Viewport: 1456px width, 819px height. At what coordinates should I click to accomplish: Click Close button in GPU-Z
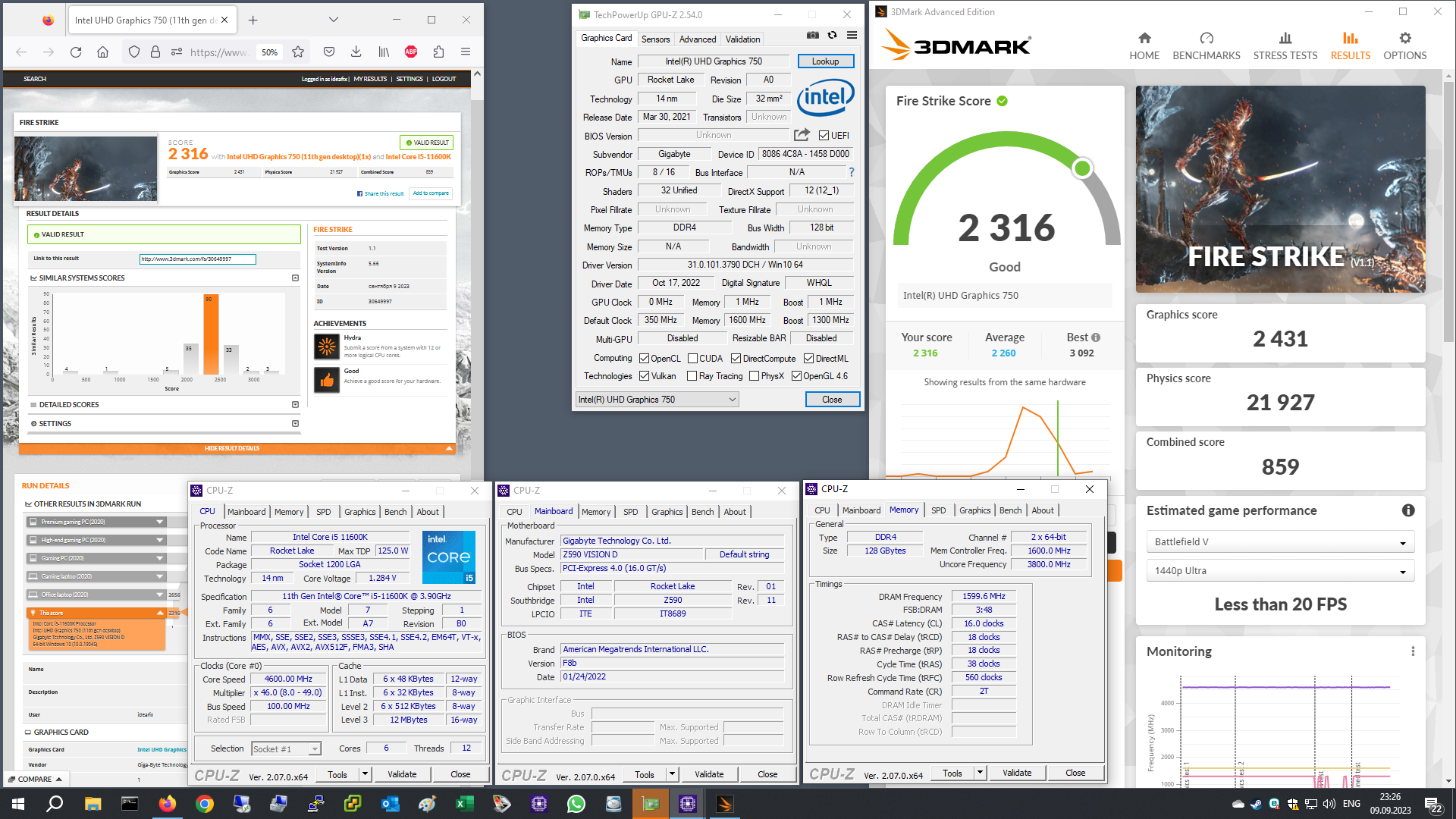click(832, 400)
